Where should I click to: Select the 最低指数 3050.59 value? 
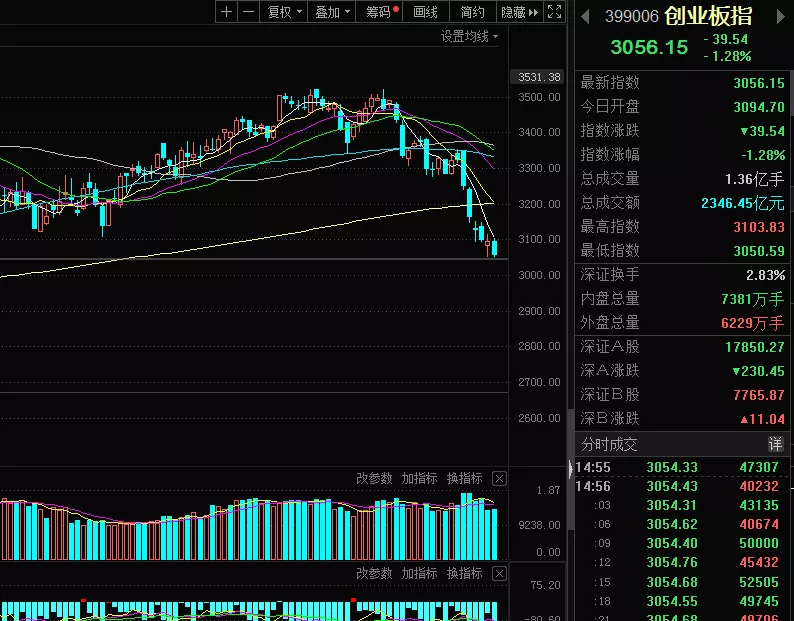point(759,251)
